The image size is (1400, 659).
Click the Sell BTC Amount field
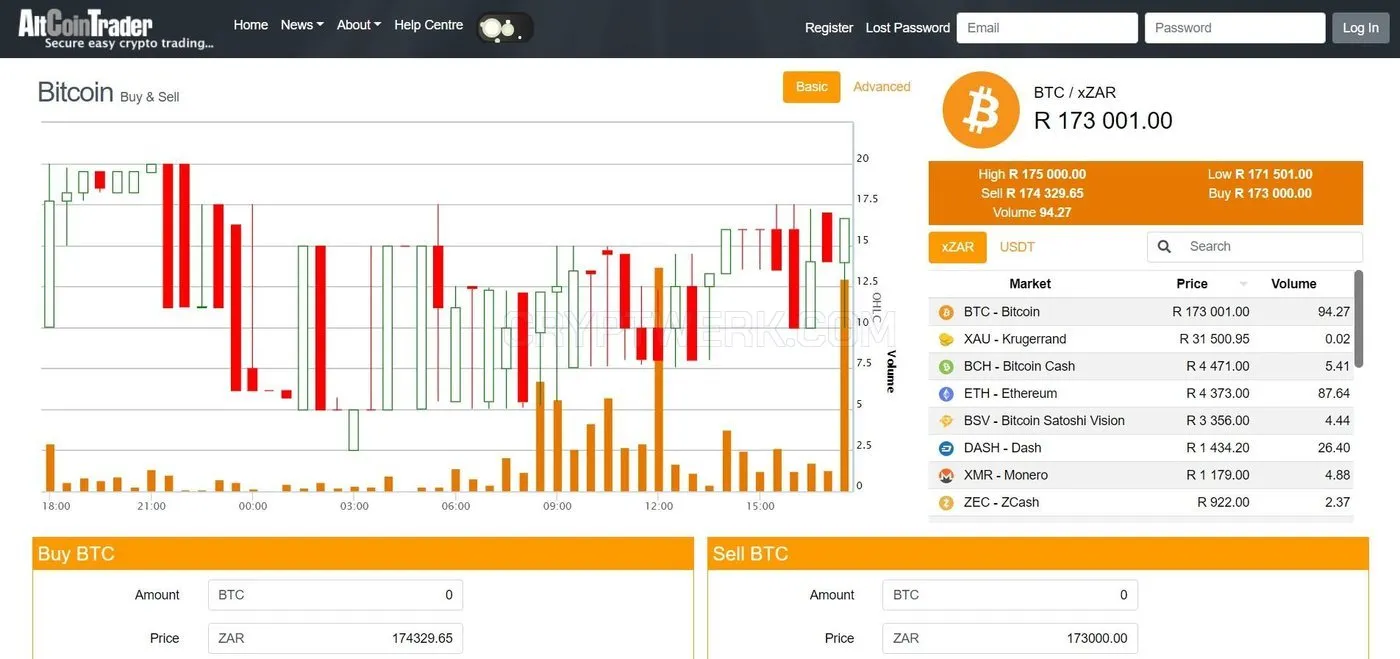pos(1010,595)
